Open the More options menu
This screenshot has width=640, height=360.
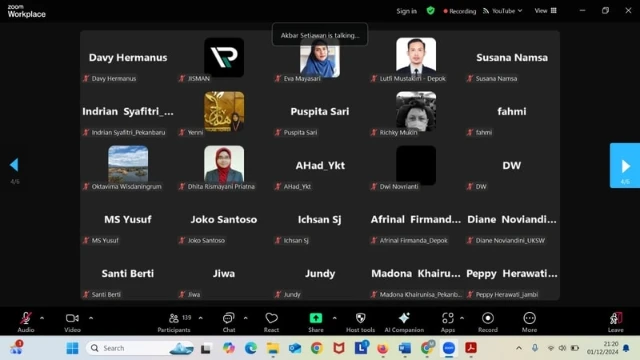tap(529, 322)
